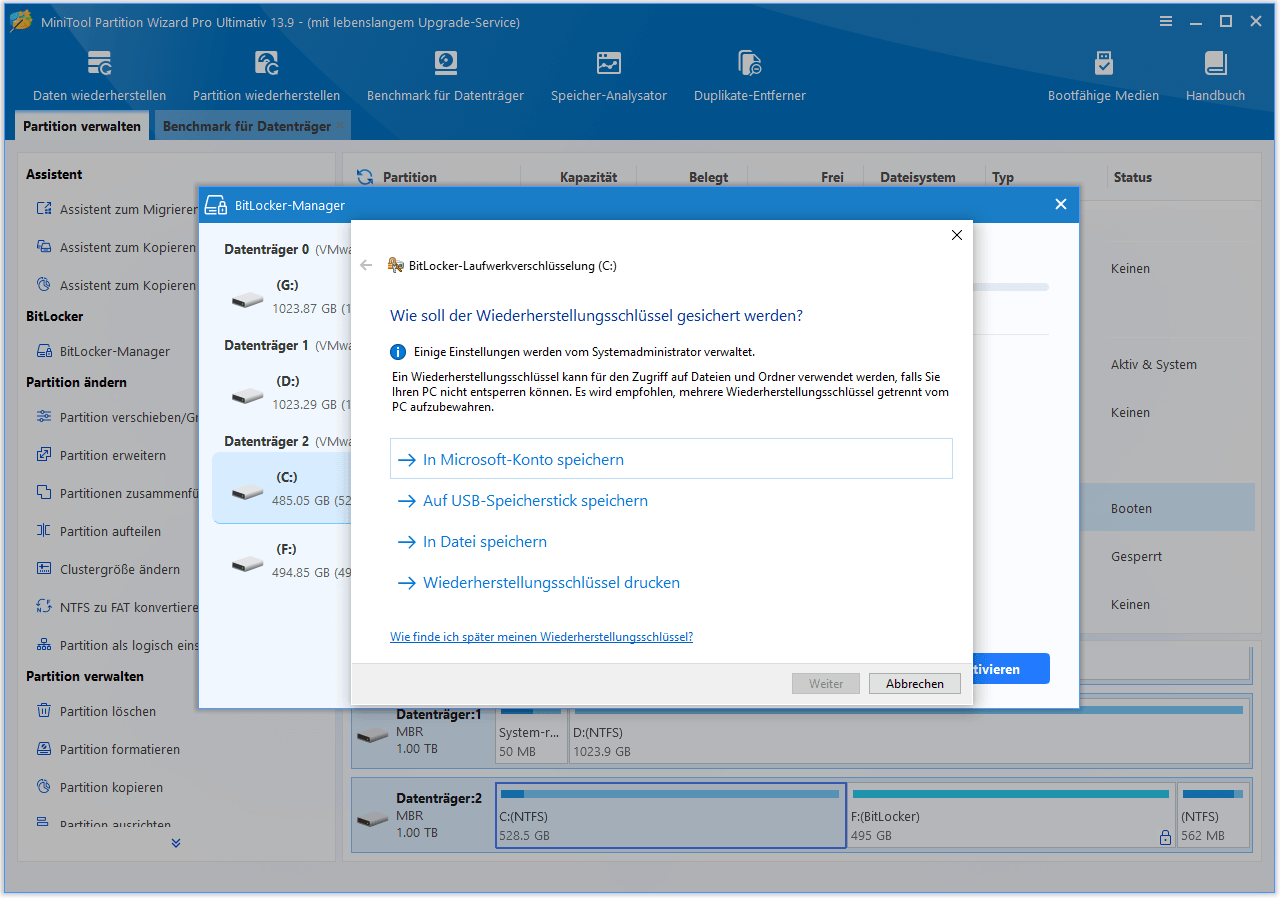Click back arrow in BitLocker wizard
1280x898 pixels.
366,266
